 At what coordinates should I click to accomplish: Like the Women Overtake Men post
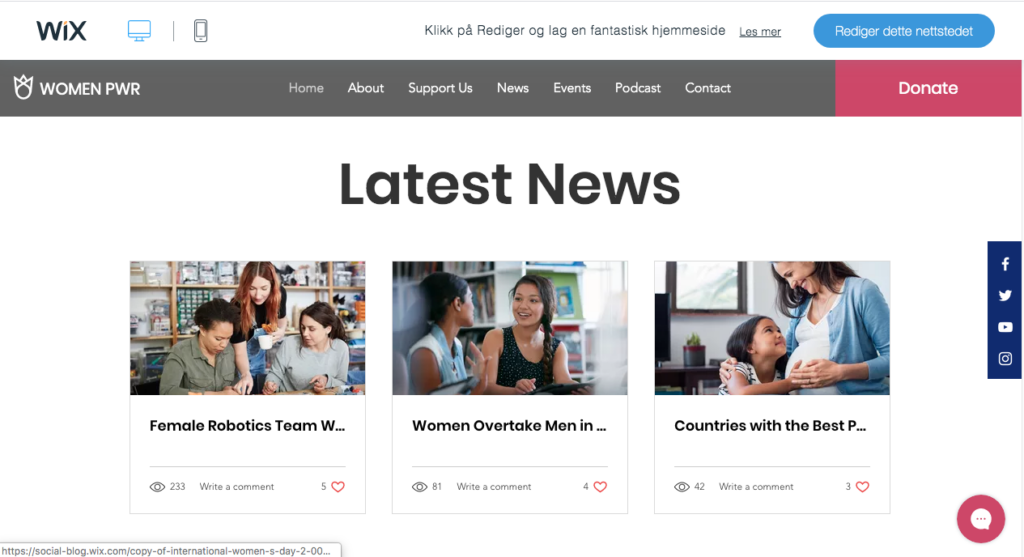click(x=600, y=487)
